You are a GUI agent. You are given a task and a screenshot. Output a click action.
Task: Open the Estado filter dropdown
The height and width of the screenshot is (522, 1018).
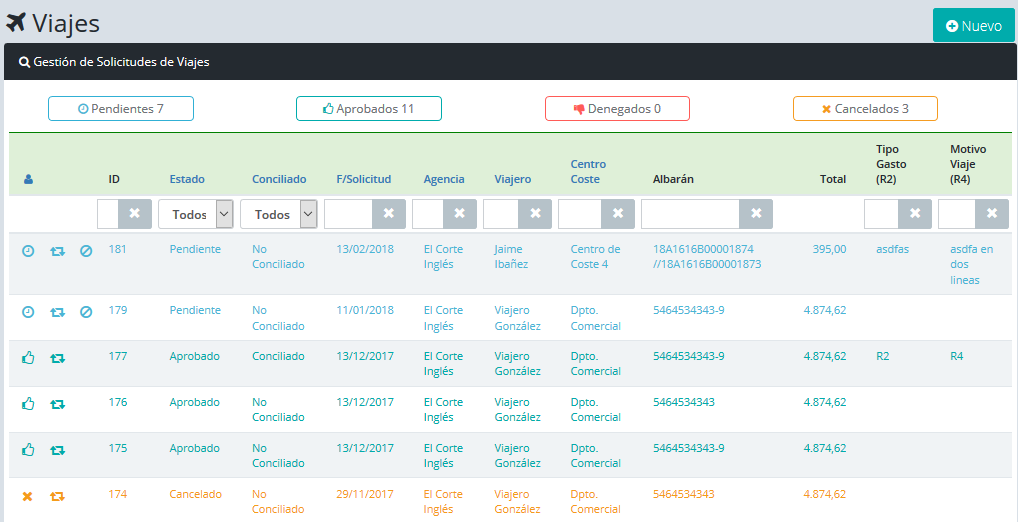pyautogui.click(x=196, y=214)
